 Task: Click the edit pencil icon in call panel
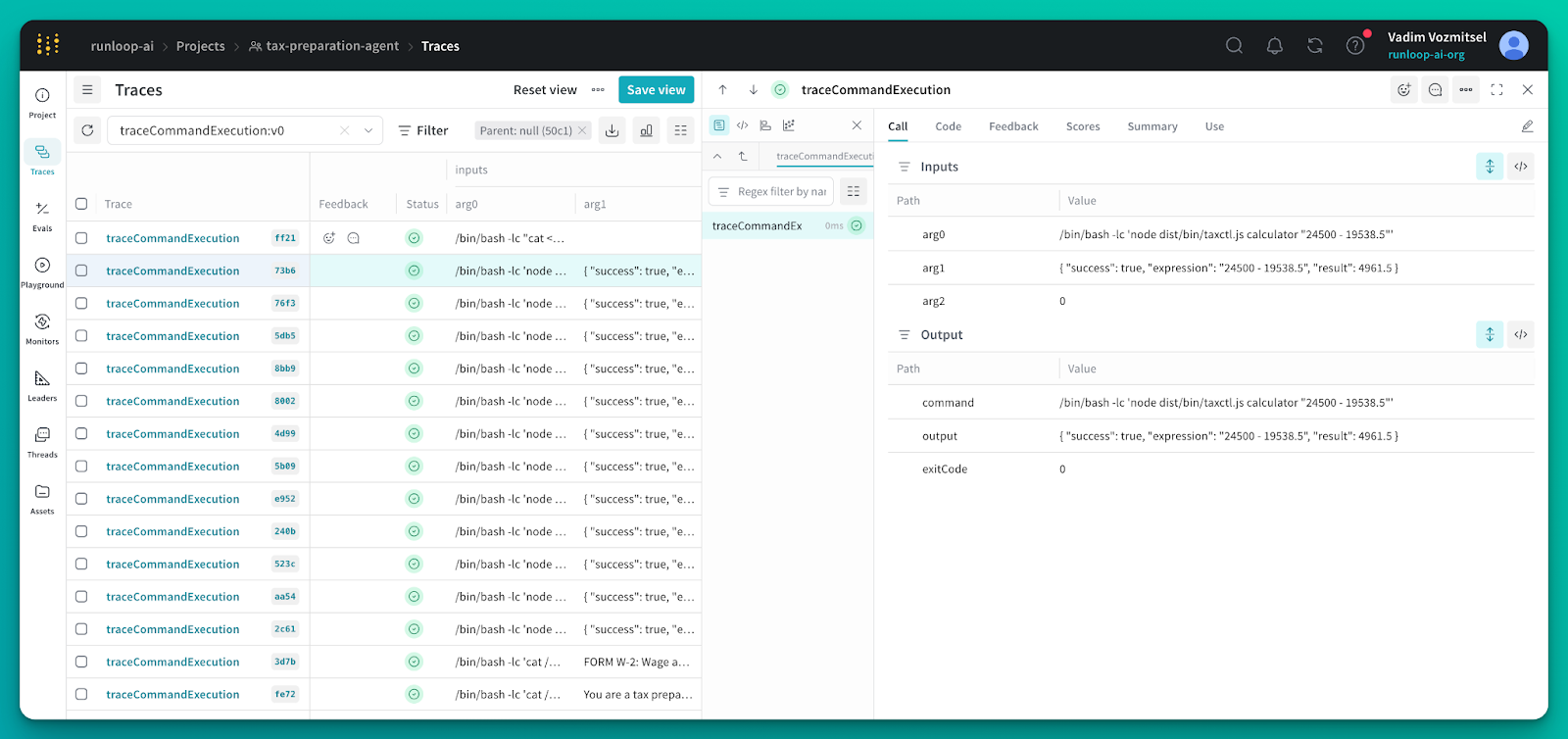click(x=1527, y=126)
